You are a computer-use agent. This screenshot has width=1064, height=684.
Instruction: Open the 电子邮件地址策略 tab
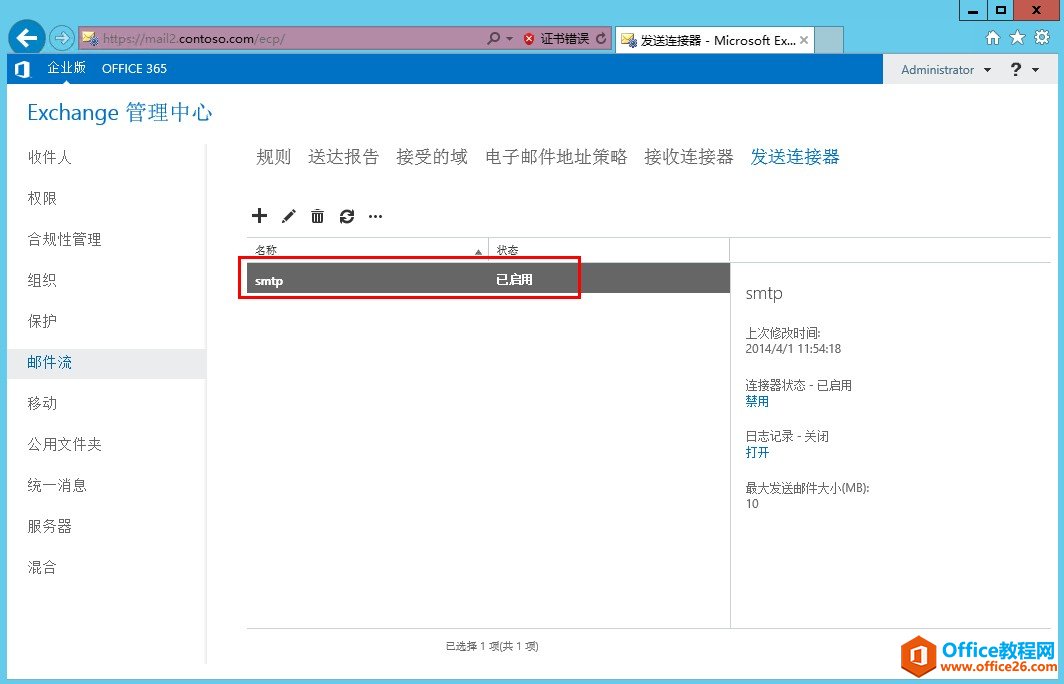pos(555,157)
